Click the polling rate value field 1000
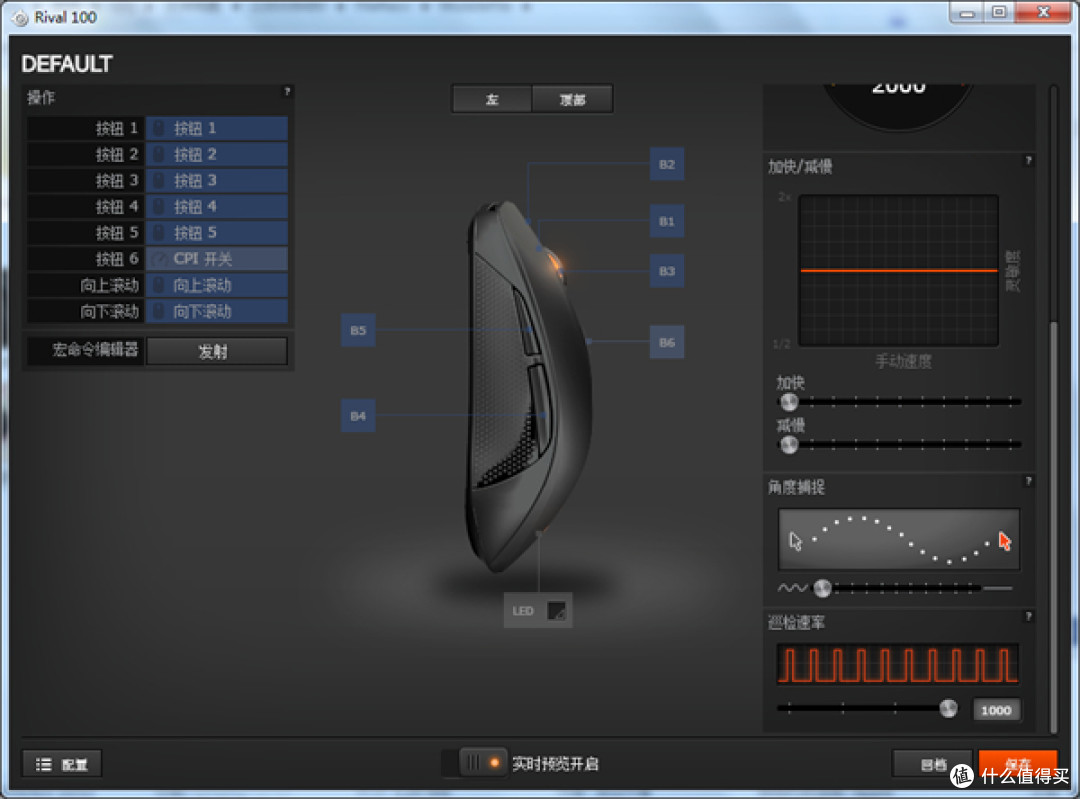 [996, 710]
